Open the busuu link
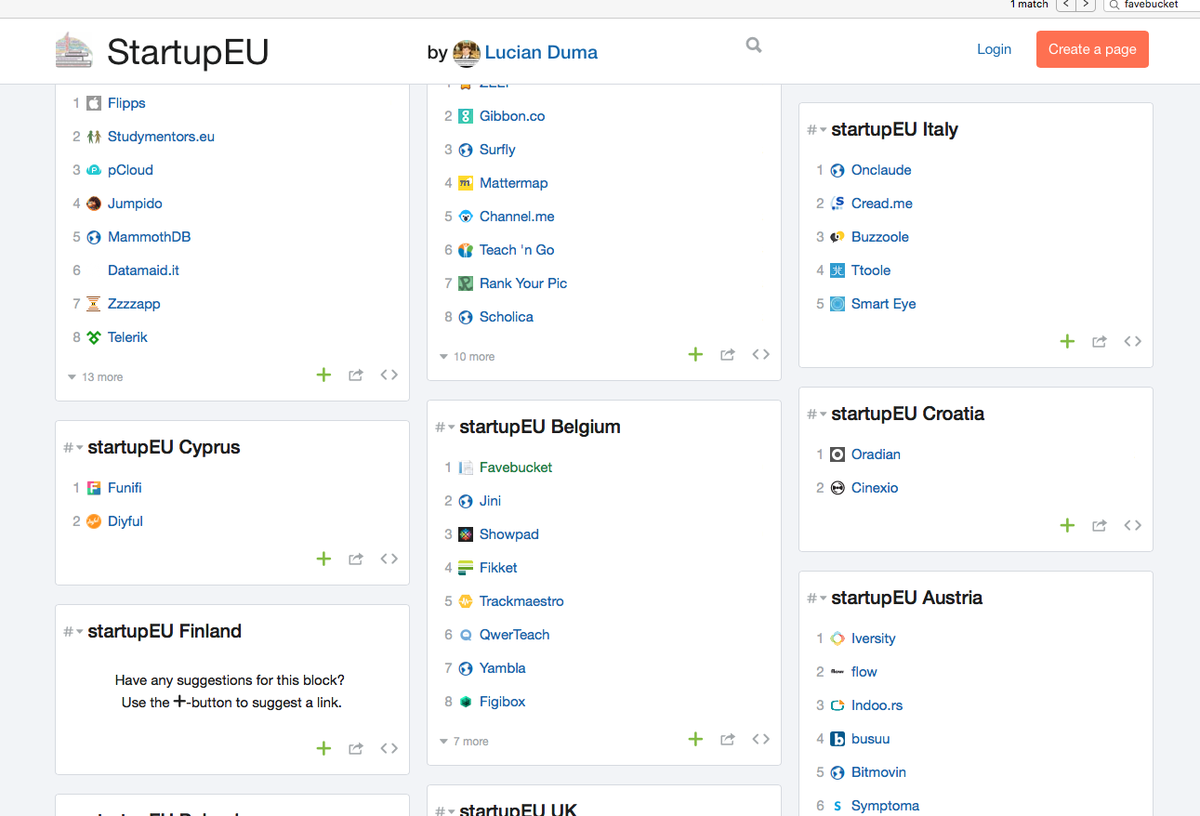Screen dimensions: 1200x816 tap(871, 739)
